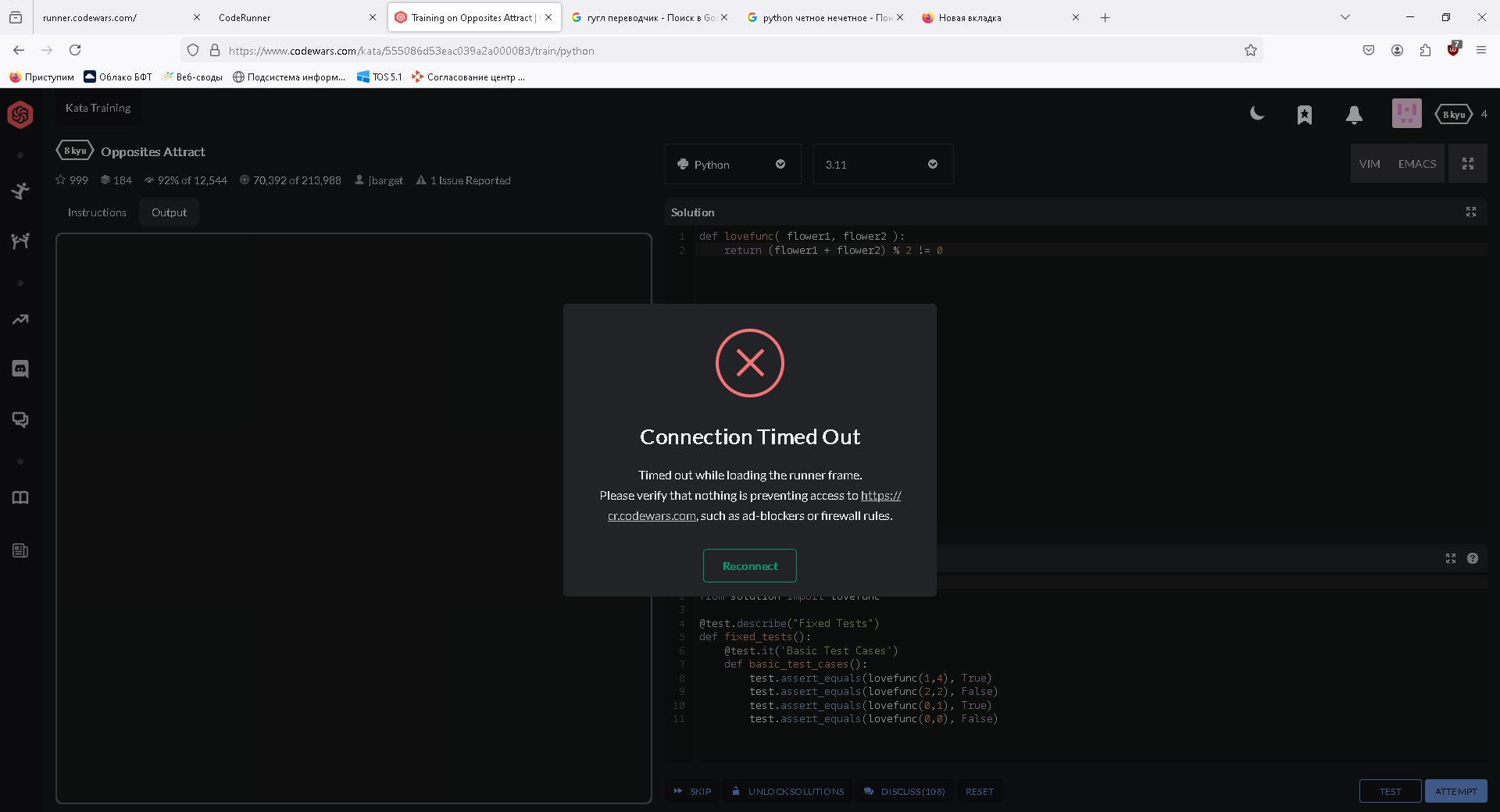The height and width of the screenshot is (812, 1500).
Task: Open the sidebar docs book icon
Action: 20,498
